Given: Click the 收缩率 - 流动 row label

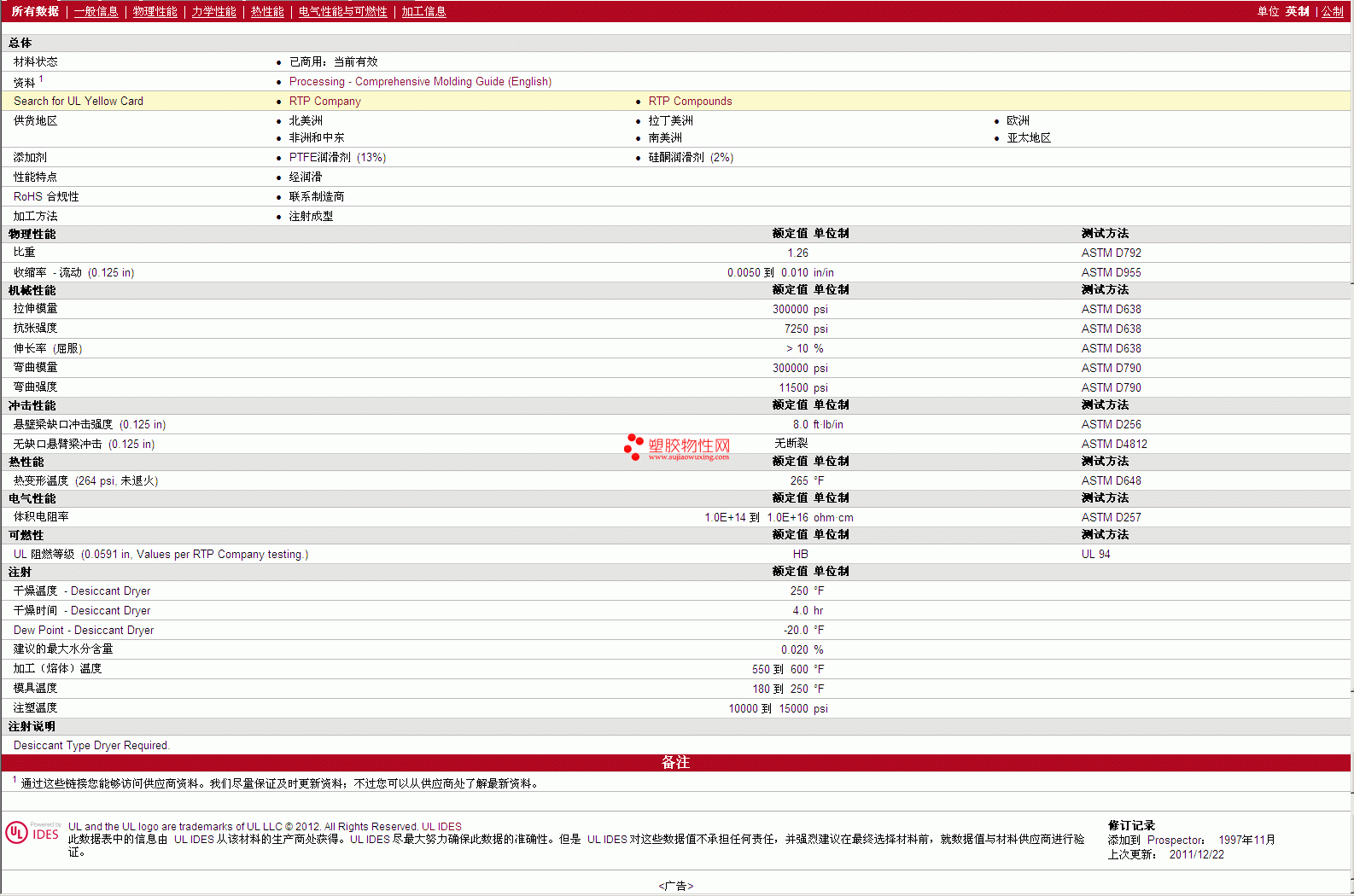Looking at the screenshot, I should (x=73, y=272).
